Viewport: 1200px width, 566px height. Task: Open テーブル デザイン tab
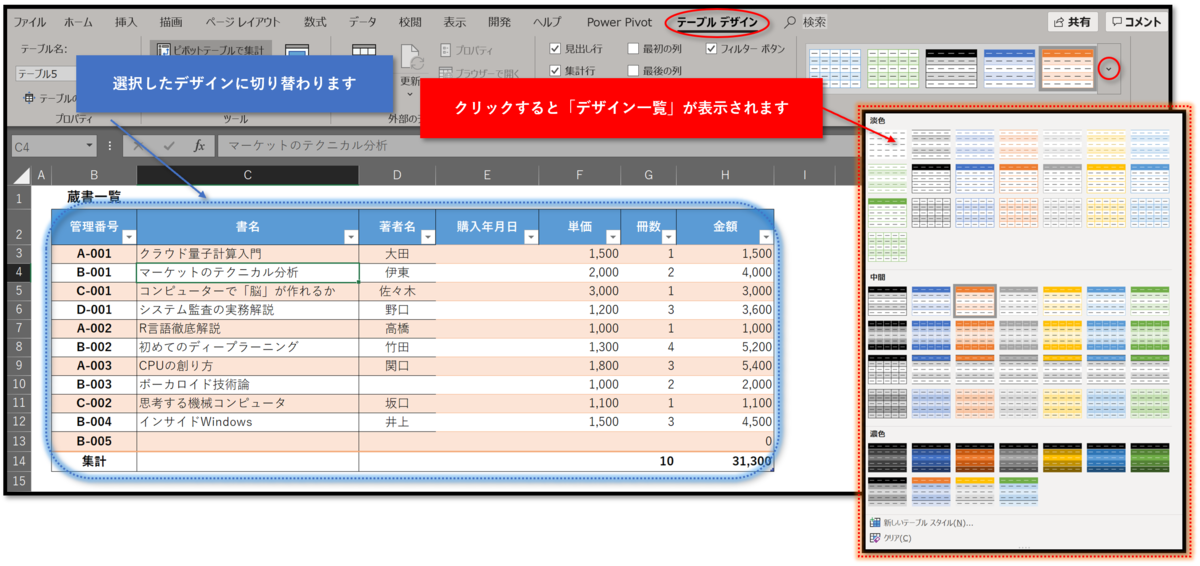(x=716, y=22)
